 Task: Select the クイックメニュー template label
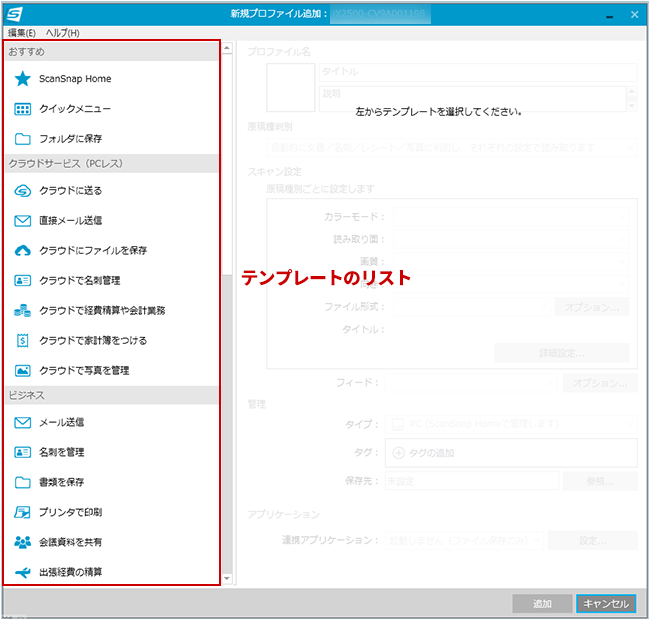(x=75, y=109)
